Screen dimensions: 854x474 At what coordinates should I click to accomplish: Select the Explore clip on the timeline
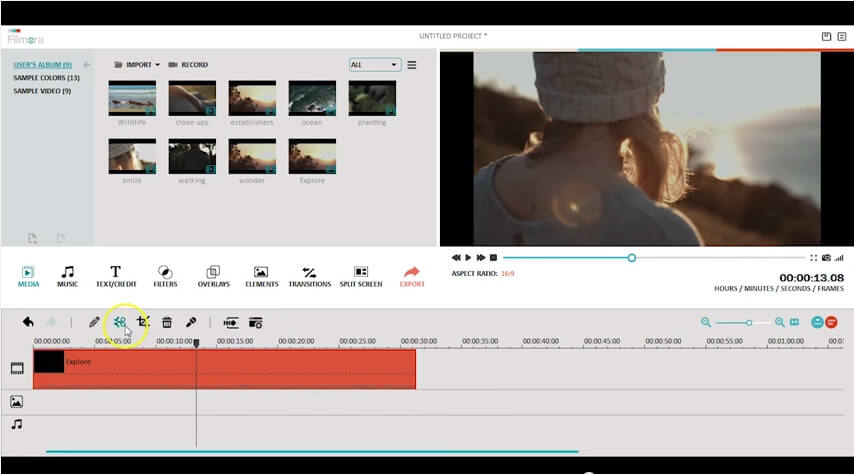tap(224, 369)
